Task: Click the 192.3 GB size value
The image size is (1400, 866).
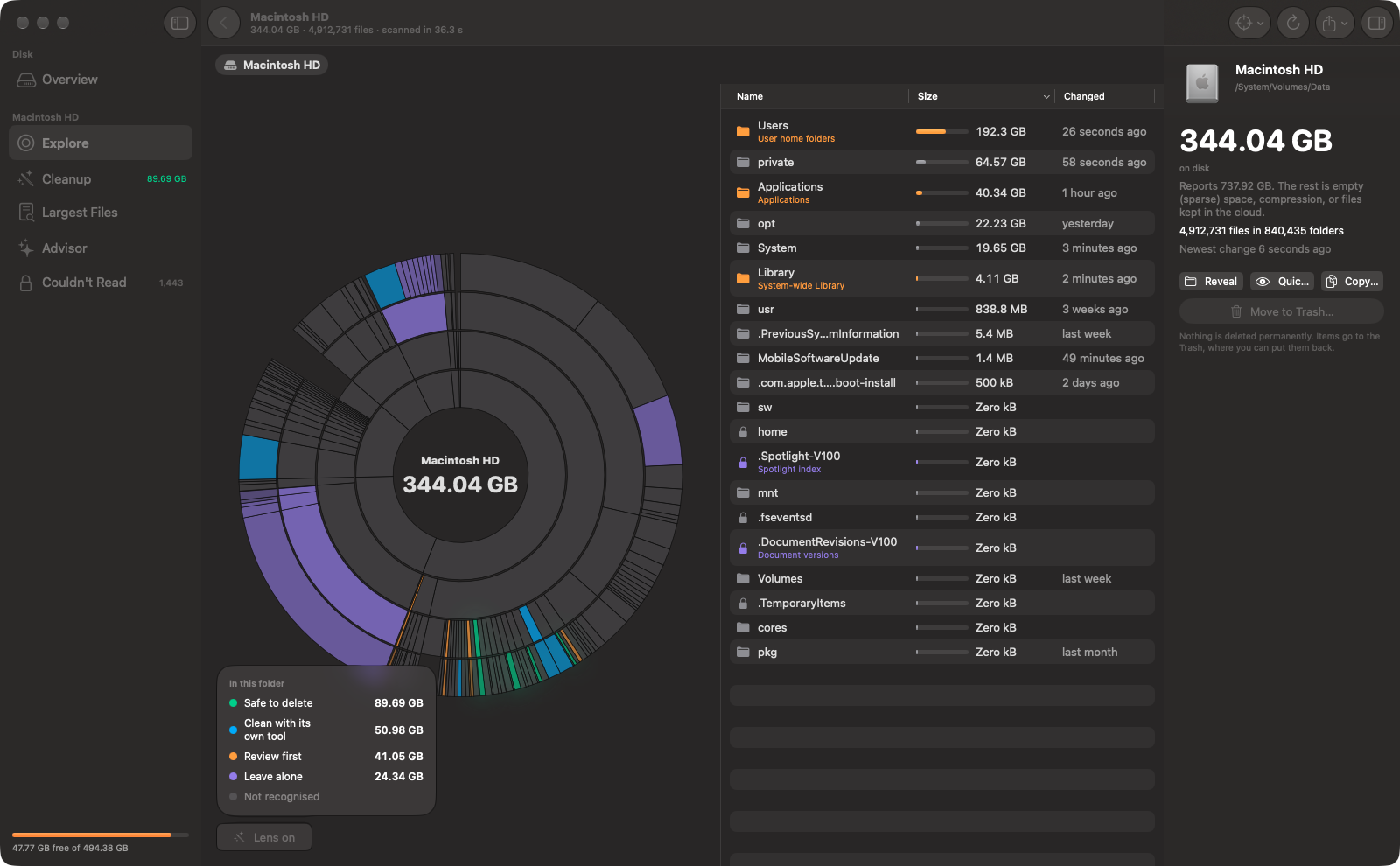Action: click(1001, 131)
